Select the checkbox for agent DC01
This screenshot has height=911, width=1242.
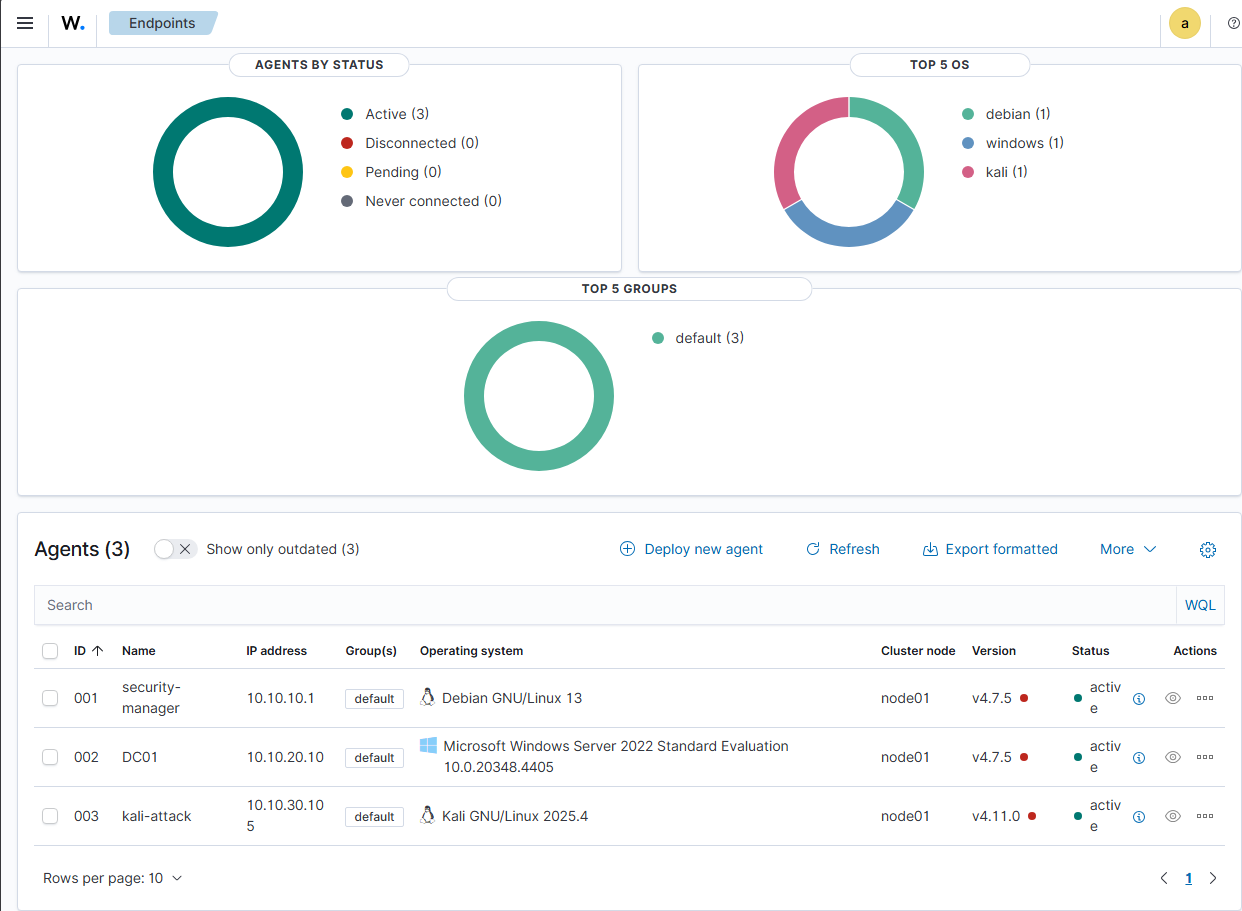[x=50, y=757]
